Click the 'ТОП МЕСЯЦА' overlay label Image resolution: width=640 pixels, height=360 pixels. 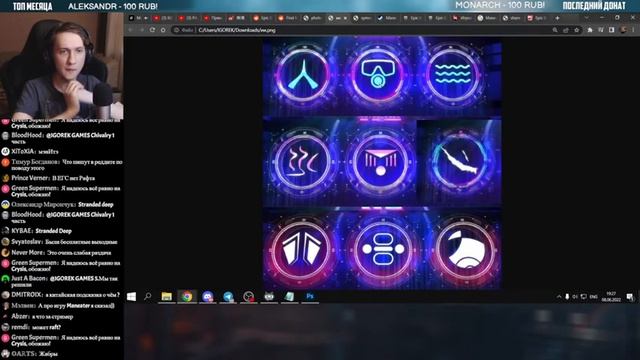(x=33, y=7)
